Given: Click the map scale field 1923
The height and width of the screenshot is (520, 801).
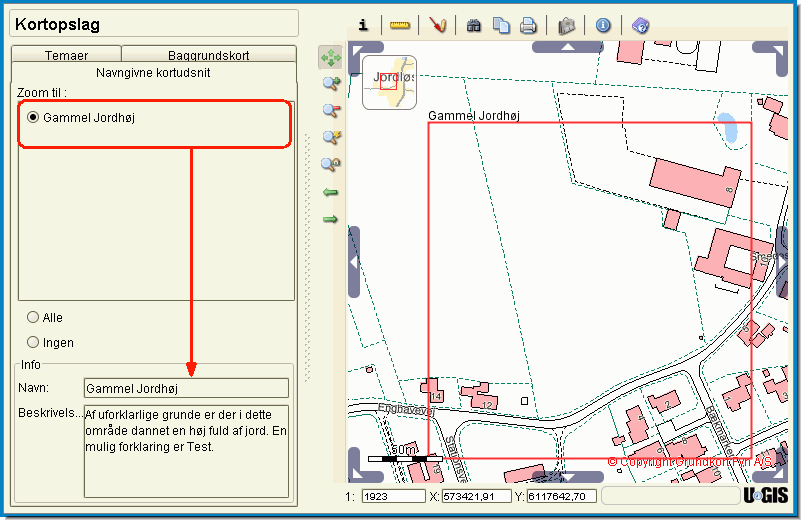Looking at the screenshot, I should (x=393, y=496).
